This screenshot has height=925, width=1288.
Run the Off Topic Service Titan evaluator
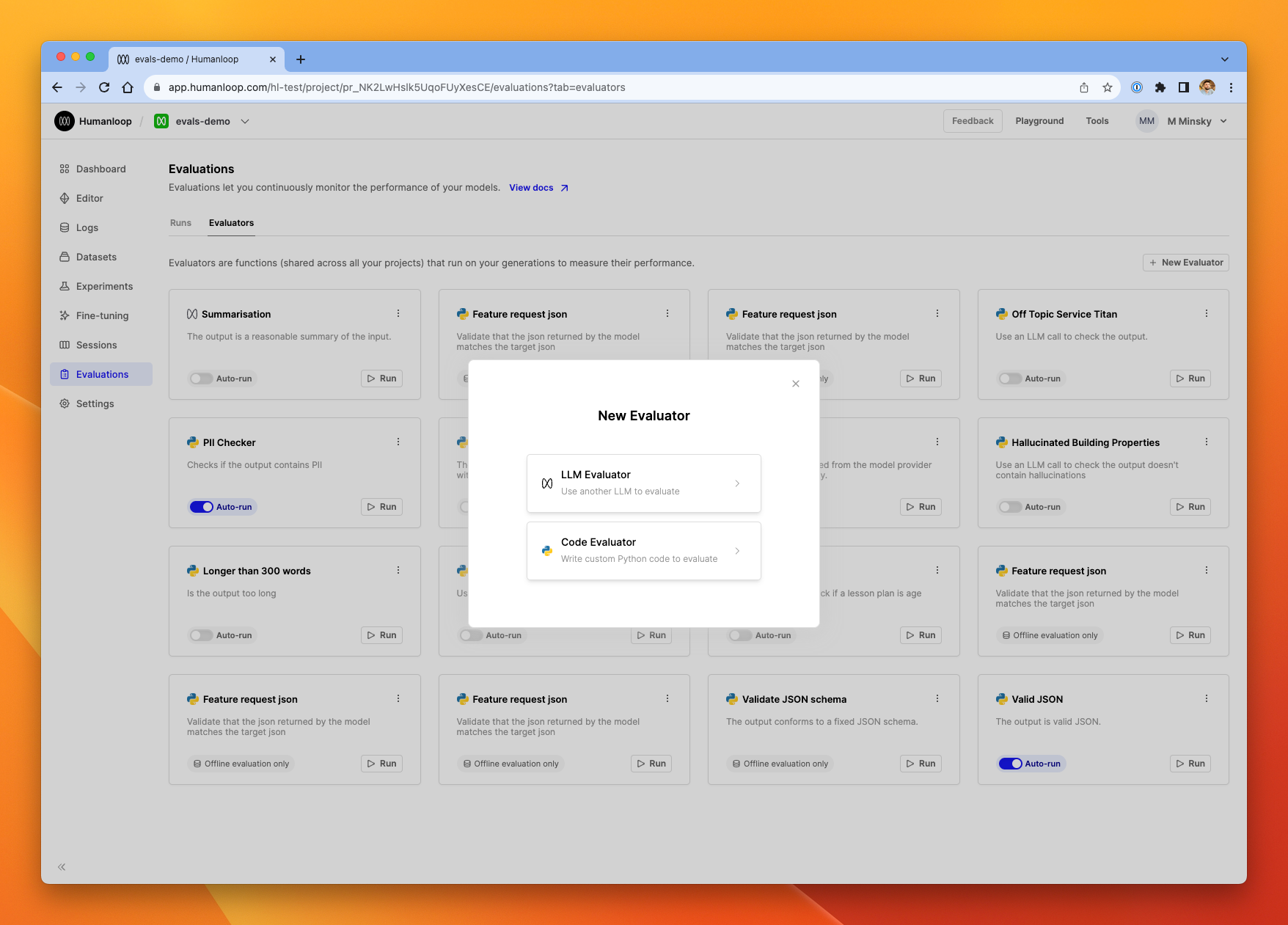point(1190,379)
